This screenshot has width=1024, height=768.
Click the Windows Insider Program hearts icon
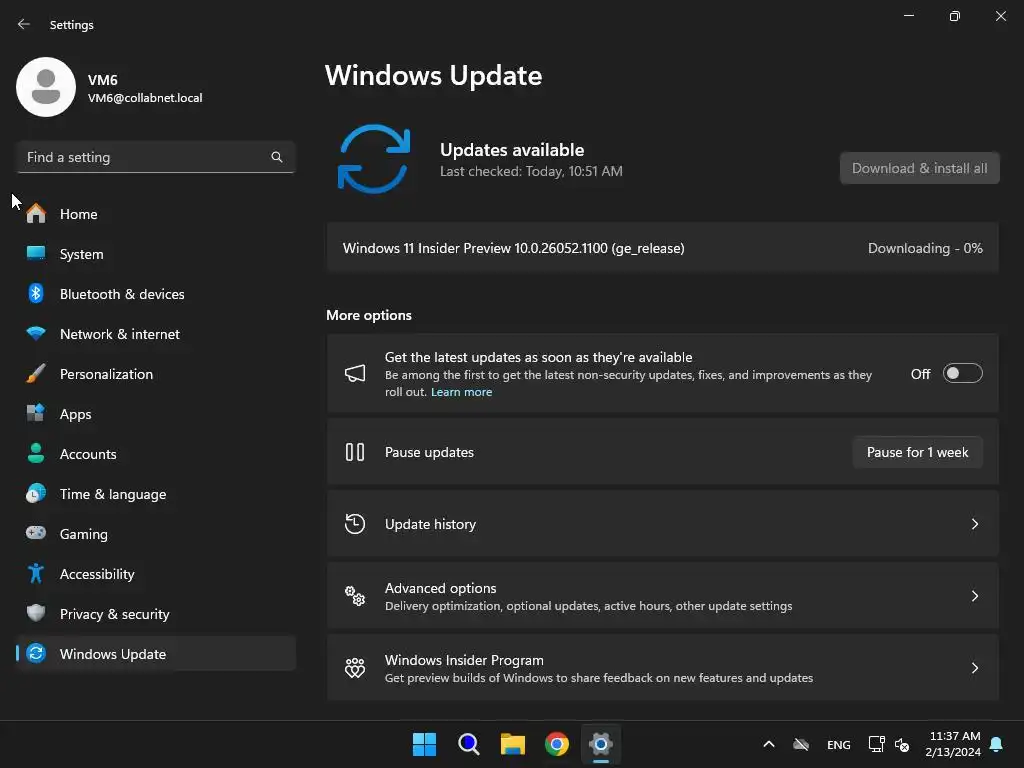[x=355, y=667]
